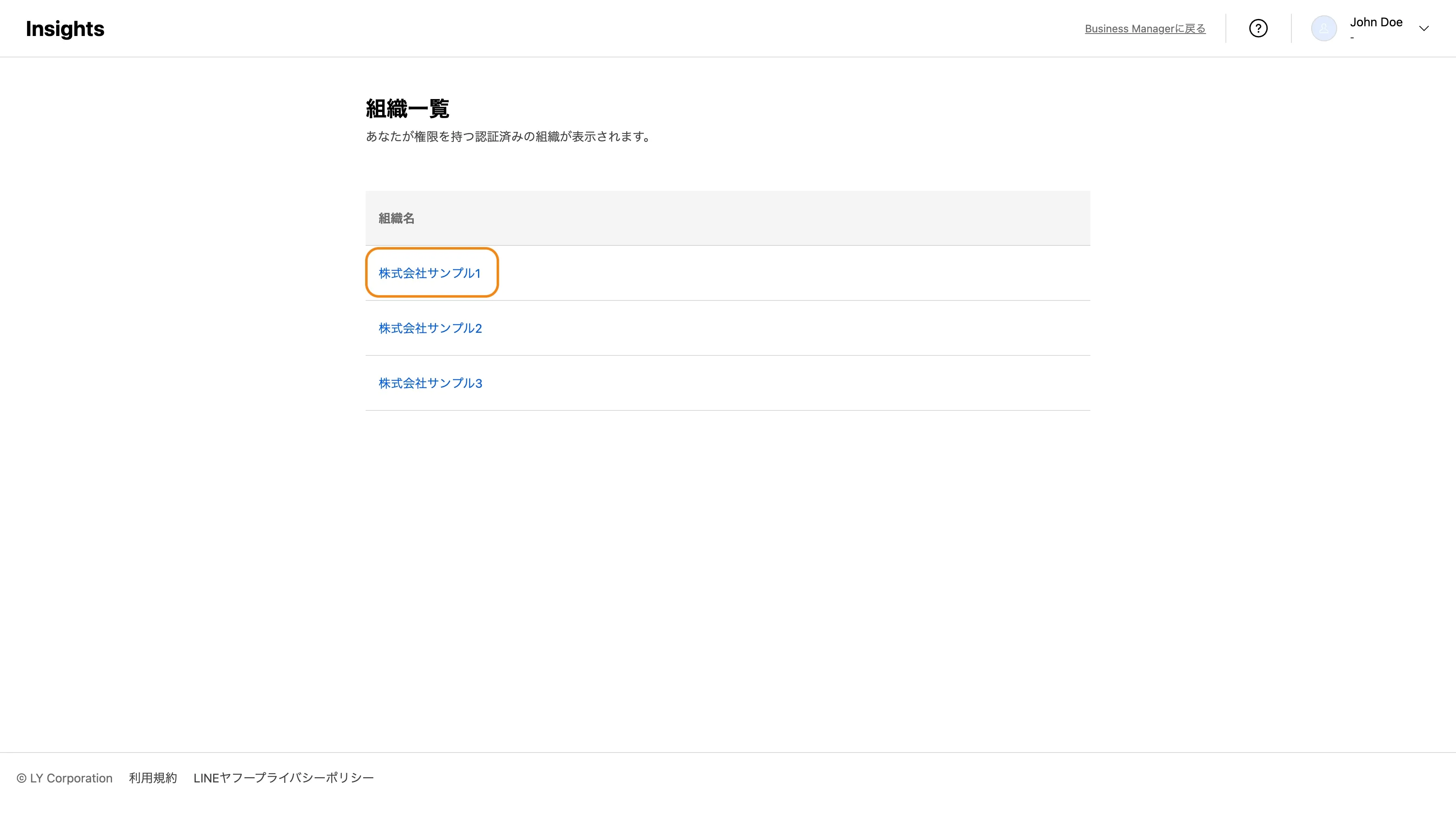Image resolution: width=1456 pixels, height=816 pixels.
Task: Click the John Doe avatar icon
Action: click(1323, 28)
